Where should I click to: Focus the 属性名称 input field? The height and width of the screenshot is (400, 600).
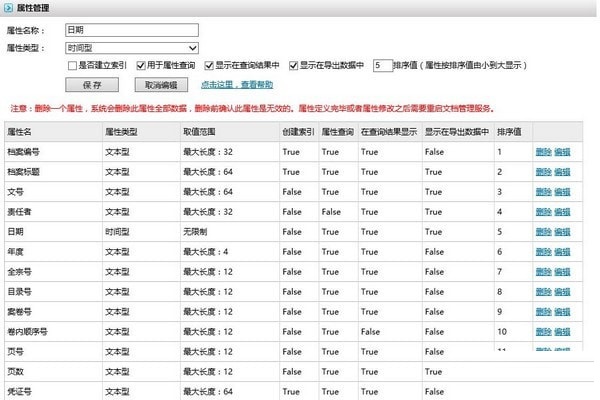pyautogui.click(x=132, y=30)
